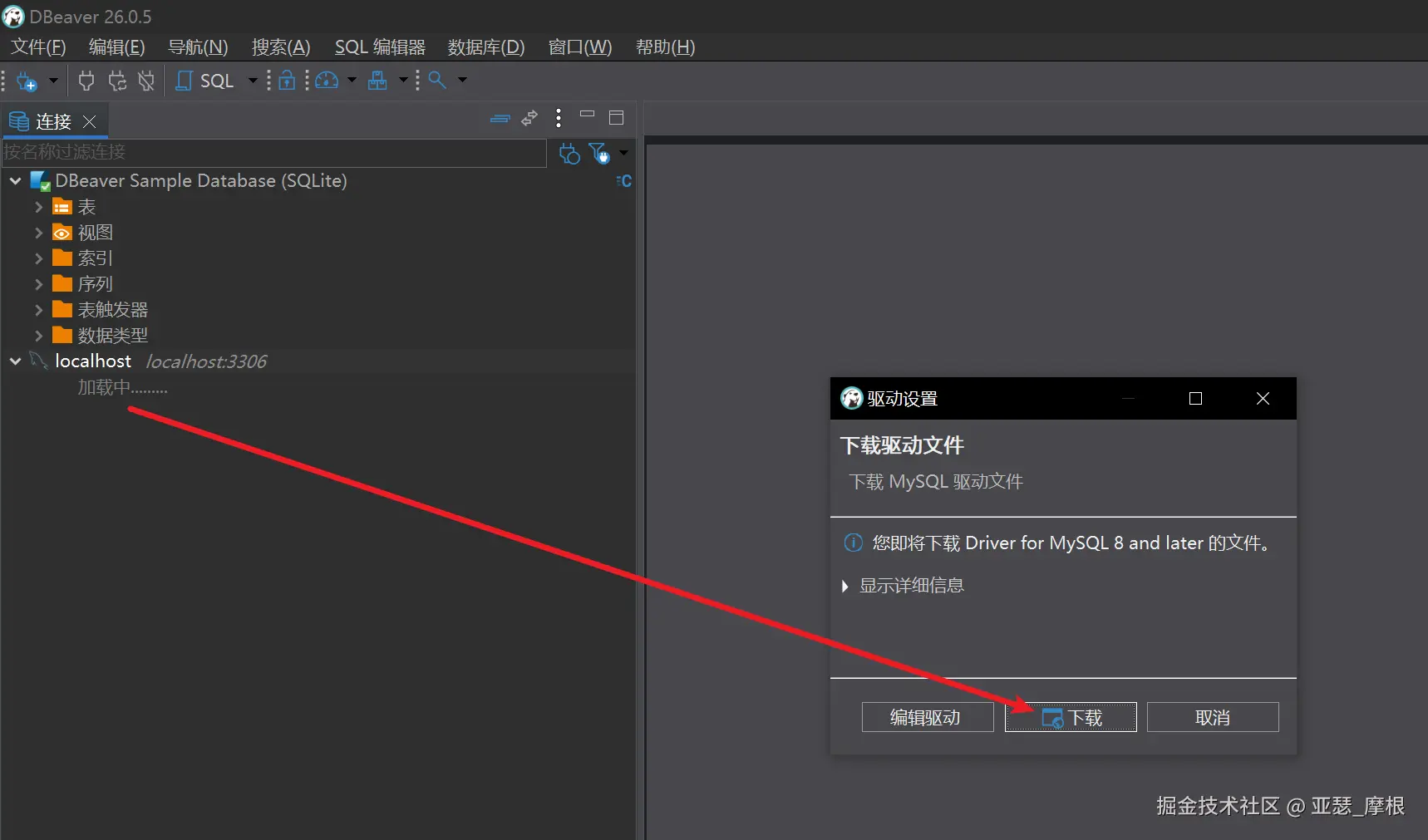This screenshot has height=840, width=1428.
Task: Click the localhost MySQL connection icon
Action: point(39,361)
